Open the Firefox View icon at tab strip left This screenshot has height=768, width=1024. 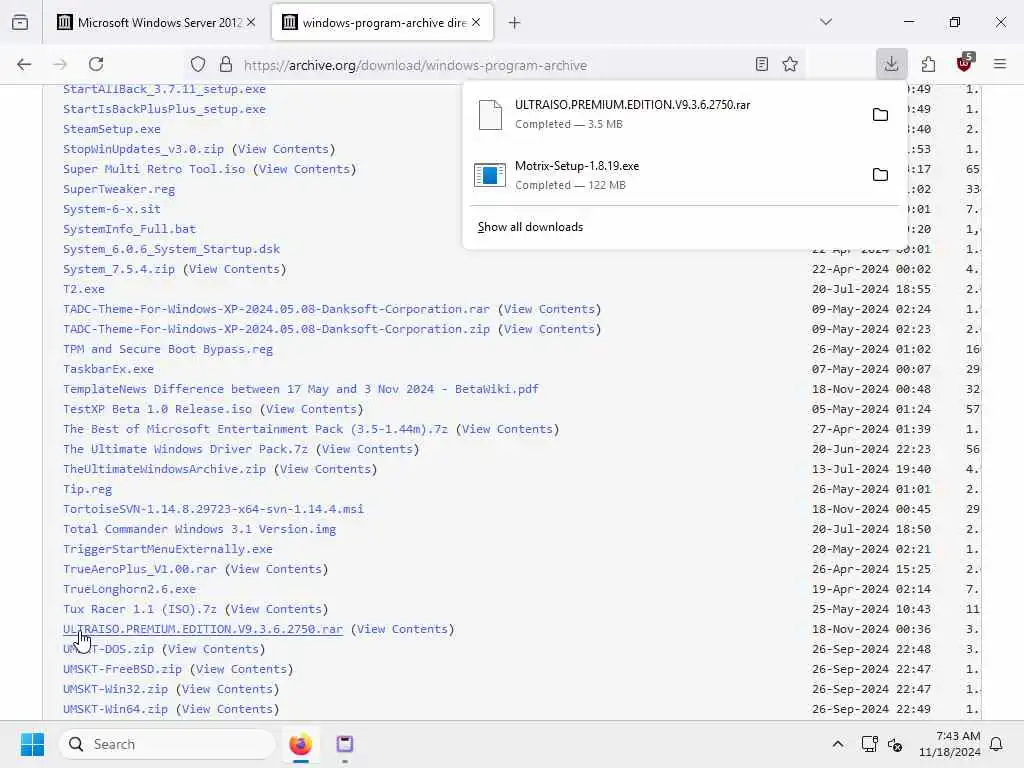20,22
